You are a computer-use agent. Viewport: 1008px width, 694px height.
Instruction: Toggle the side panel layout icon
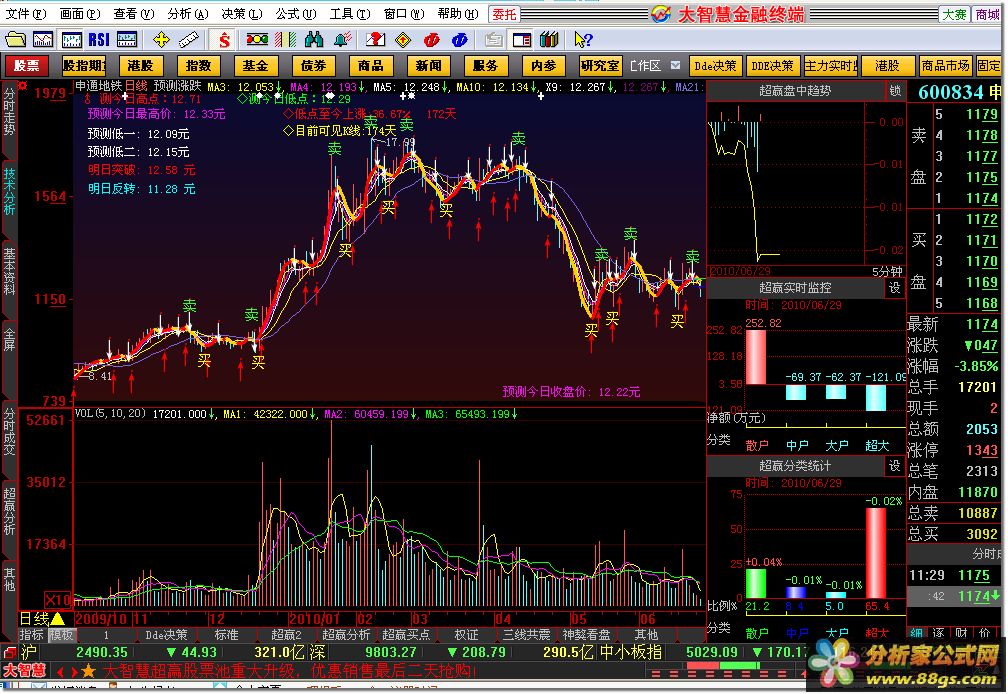522,40
